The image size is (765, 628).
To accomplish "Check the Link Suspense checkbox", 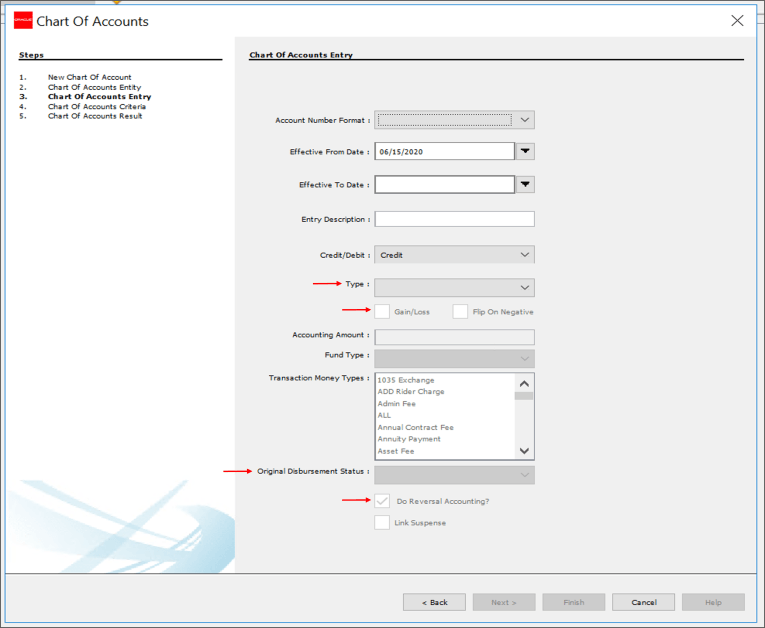I will point(382,522).
